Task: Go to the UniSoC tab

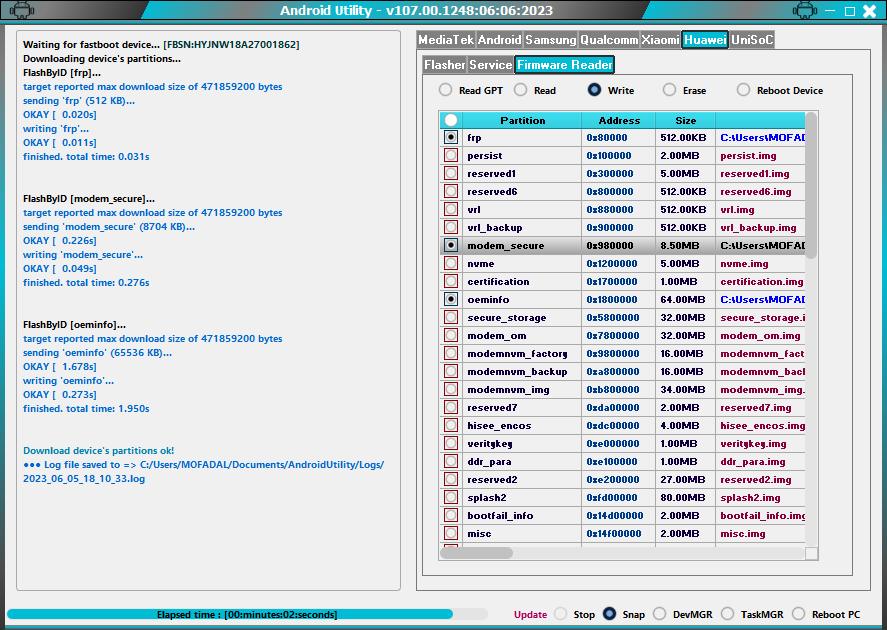Action: 752,40
